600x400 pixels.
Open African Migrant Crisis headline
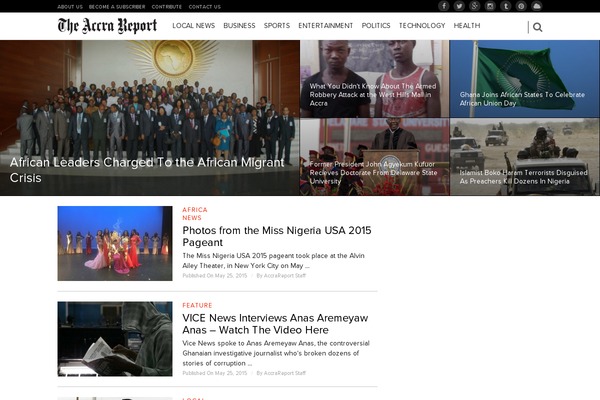[147, 170]
